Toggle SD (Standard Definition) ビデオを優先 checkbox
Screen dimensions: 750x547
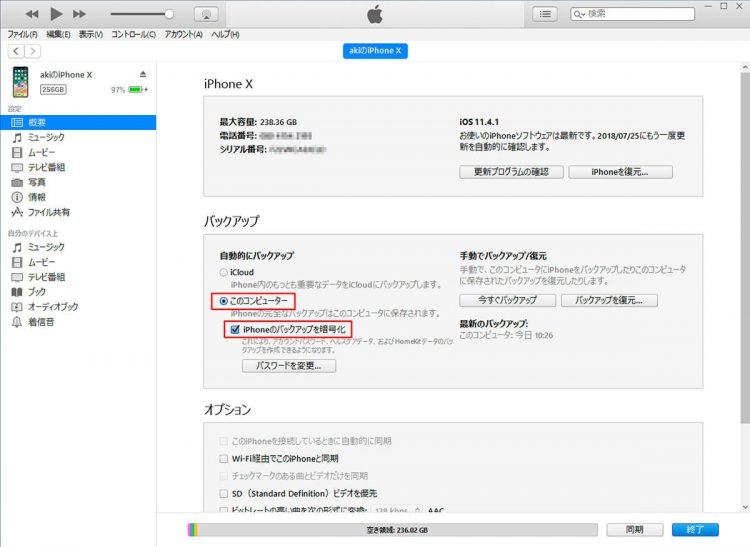pyautogui.click(x=223, y=493)
